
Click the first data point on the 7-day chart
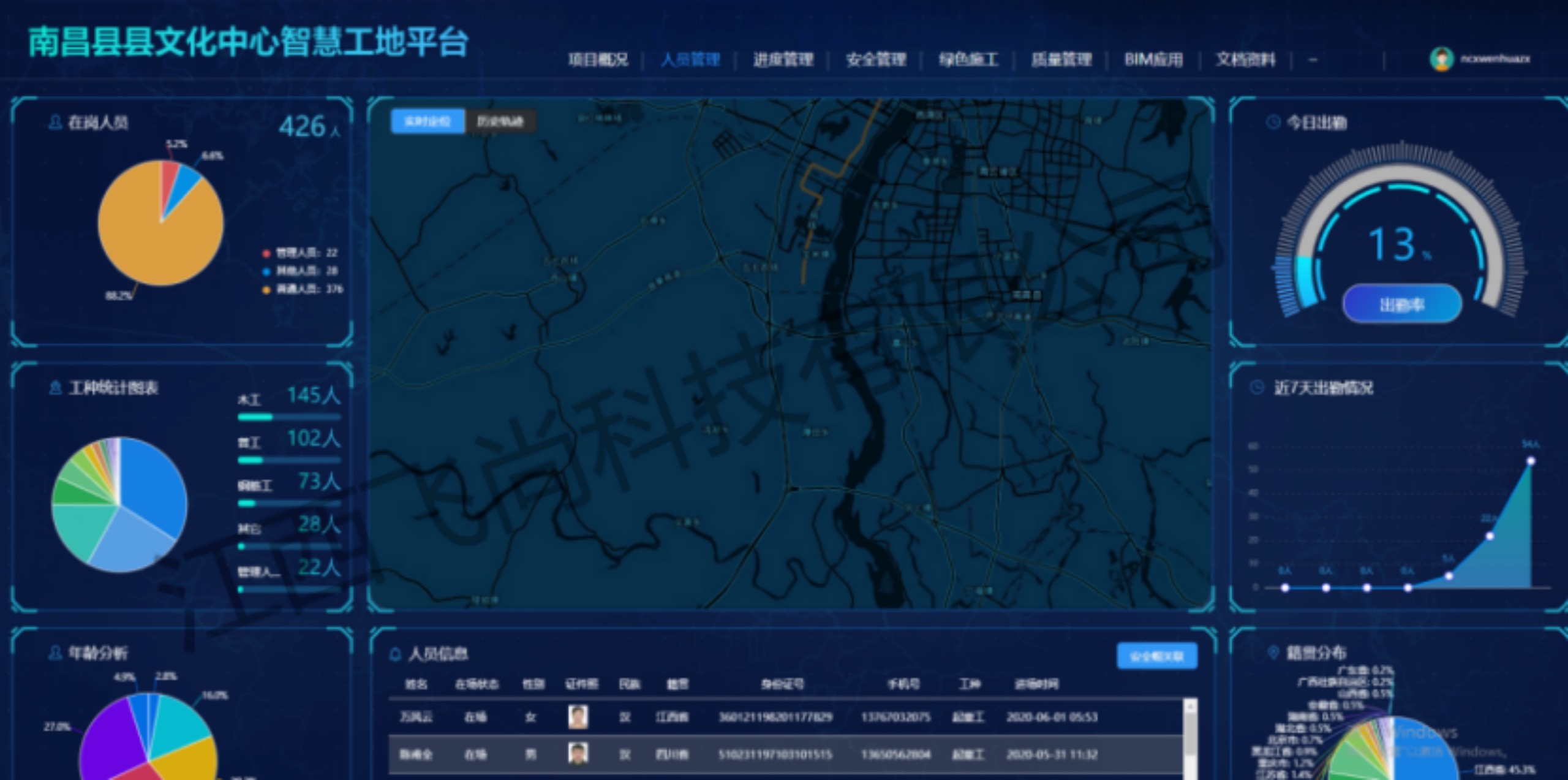pos(1285,588)
